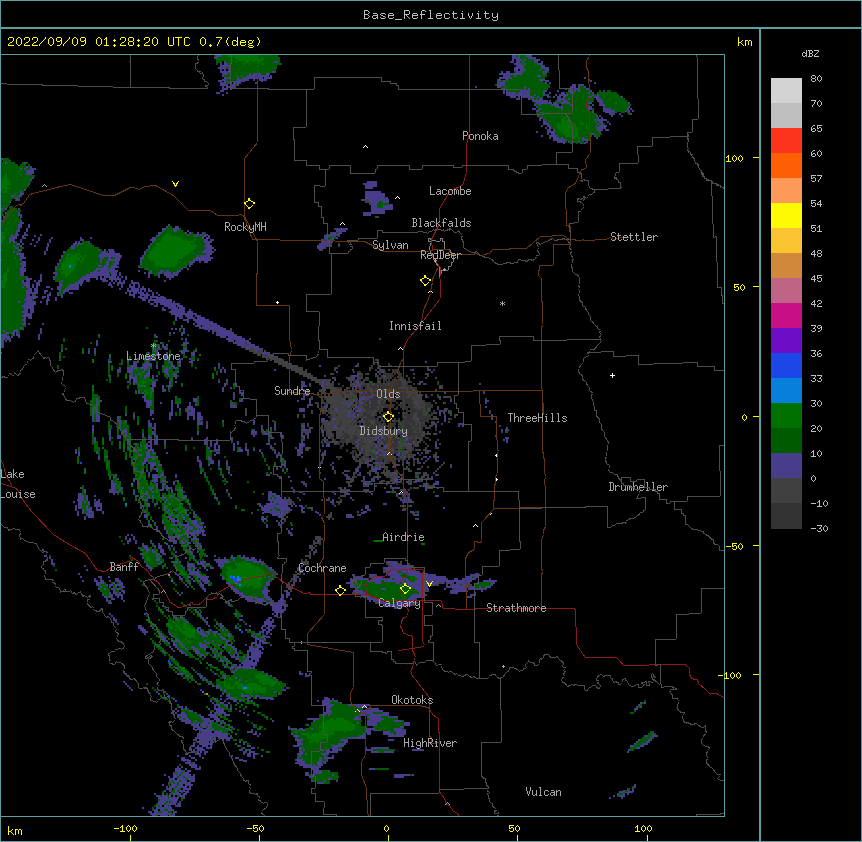Click the RedDeer label
Viewport: 862px width, 842px height.
(x=440, y=255)
